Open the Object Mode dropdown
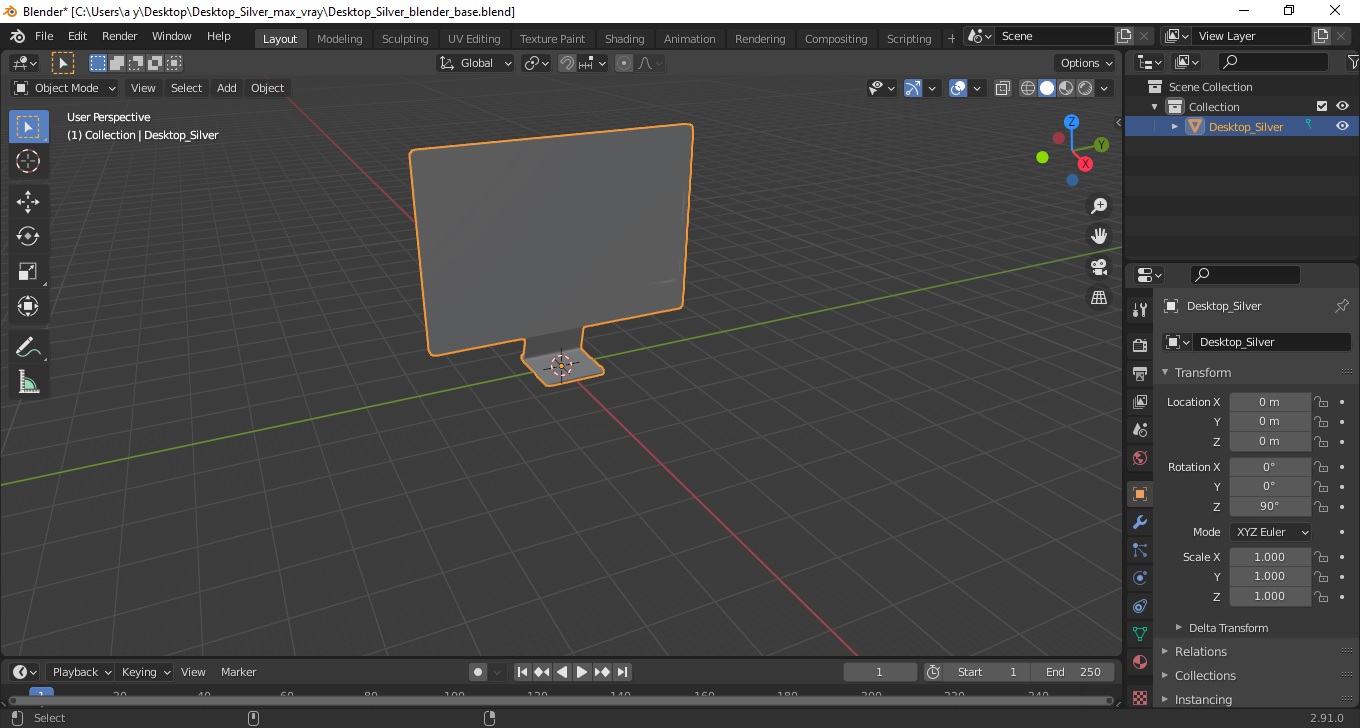Viewport: 1360px width, 728px height. (x=66, y=88)
